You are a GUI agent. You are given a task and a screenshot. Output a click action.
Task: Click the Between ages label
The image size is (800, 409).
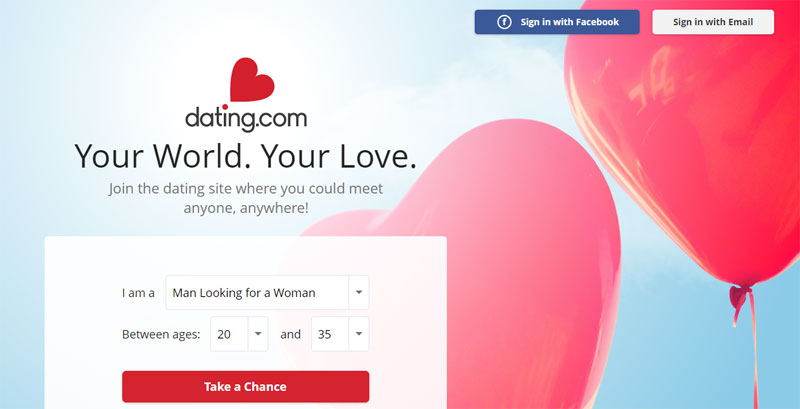pos(161,335)
